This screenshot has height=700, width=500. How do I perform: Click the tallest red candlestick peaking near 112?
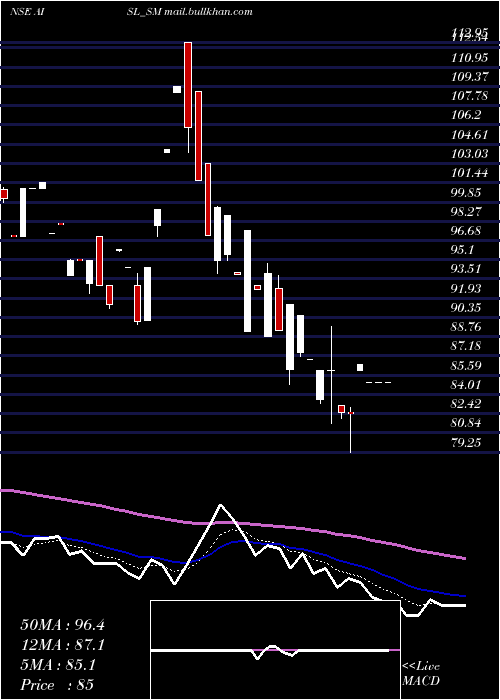click(x=188, y=85)
